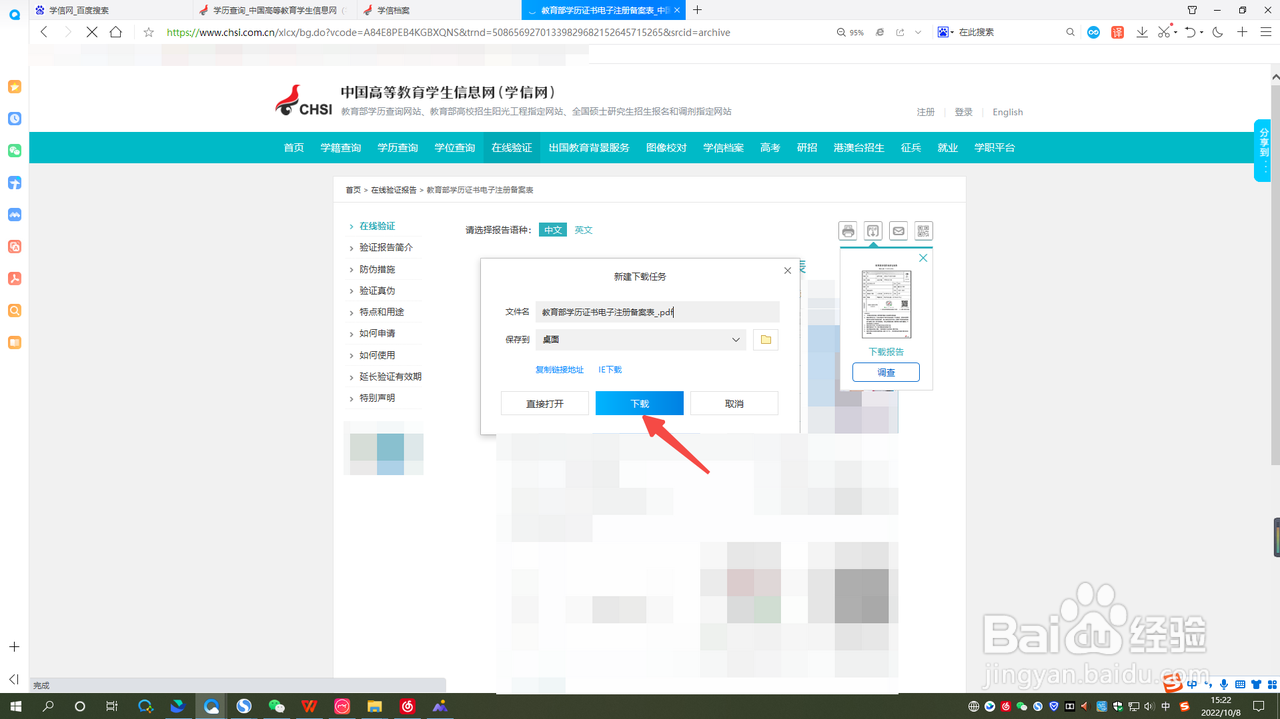Viewport: 1280px width, 719px height.
Task: Open the email report icon
Action: coord(898,231)
